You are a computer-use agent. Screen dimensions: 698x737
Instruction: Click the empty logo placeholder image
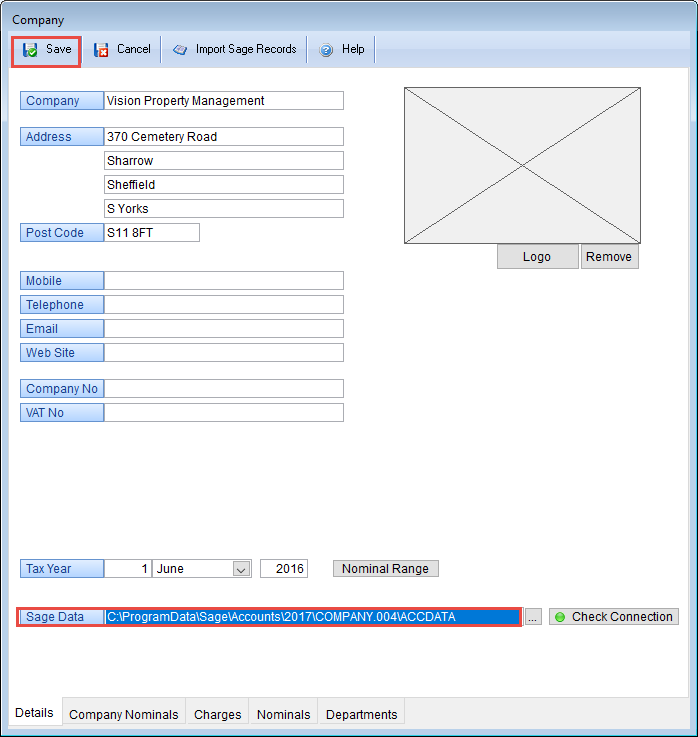pos(522,165)
